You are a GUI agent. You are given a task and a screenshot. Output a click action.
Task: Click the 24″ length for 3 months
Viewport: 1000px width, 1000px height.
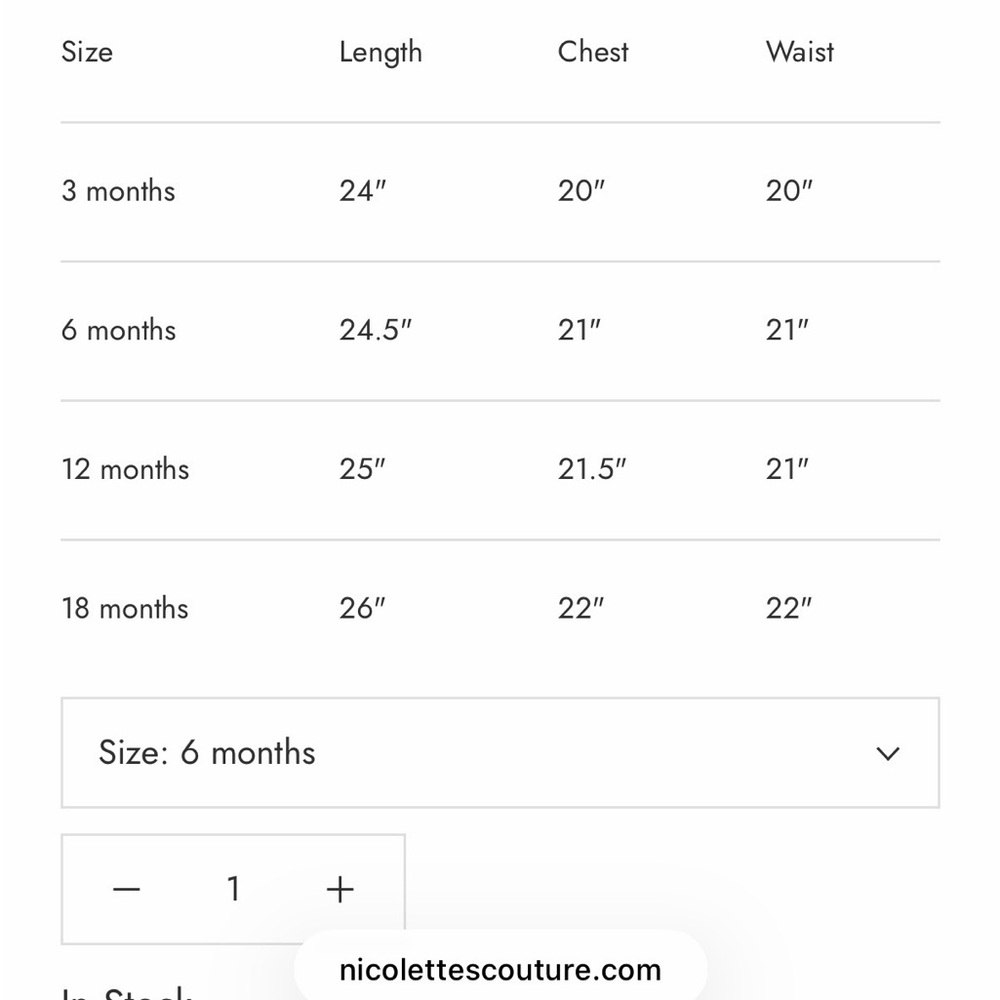pos(362,191)
